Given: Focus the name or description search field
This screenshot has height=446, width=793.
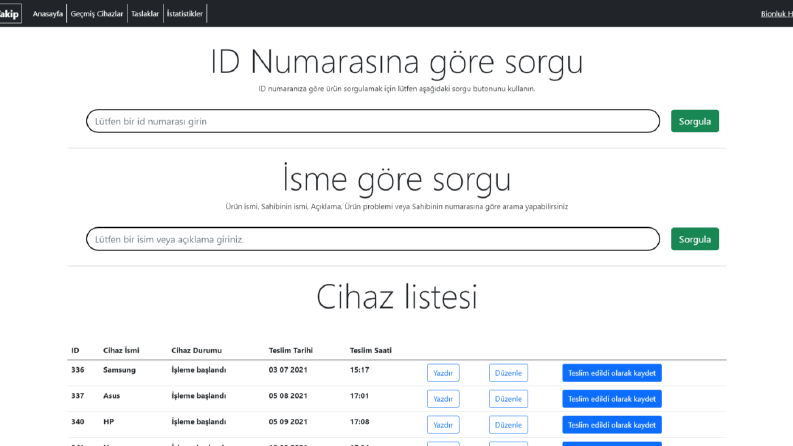Looking at the screenshot, I should click(x=373, y=239).
